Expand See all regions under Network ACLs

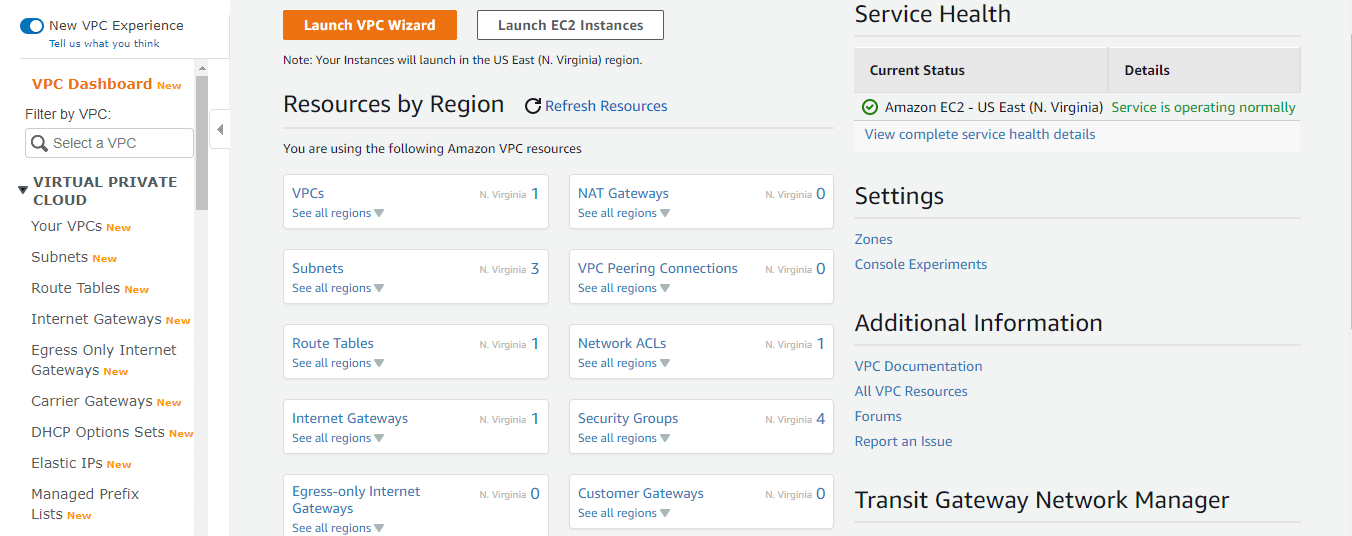624,363
